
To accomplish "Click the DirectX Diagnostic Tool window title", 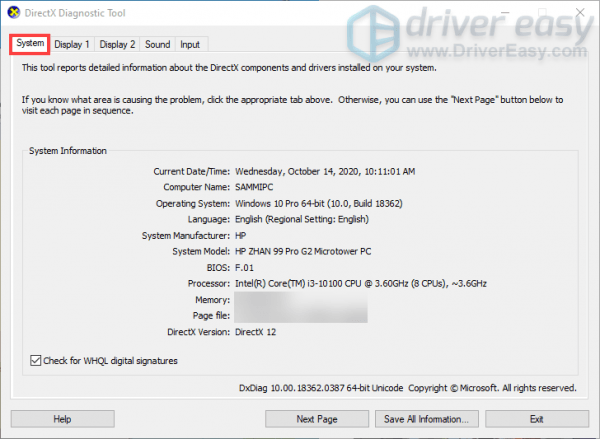I will (75, 13).
